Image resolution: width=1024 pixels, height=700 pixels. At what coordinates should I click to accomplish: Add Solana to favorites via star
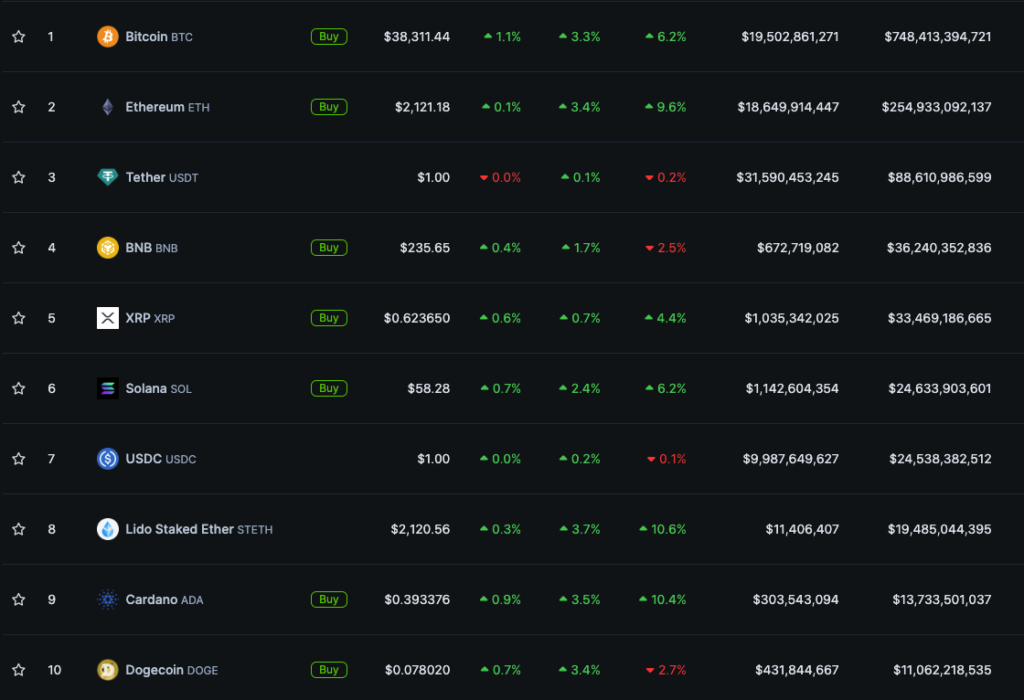[18, 388]
